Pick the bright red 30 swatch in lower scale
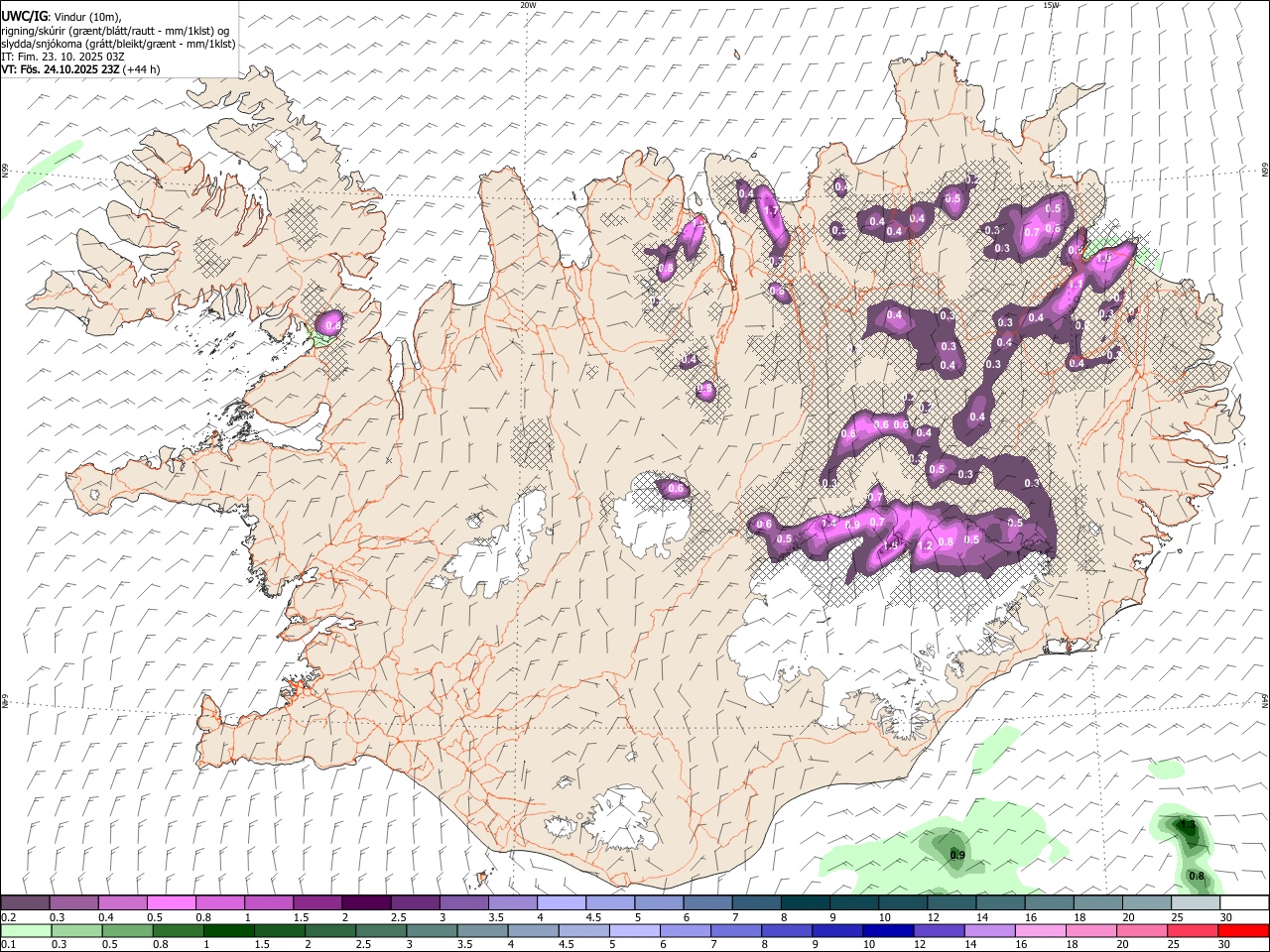 pyautogui.click(x=1243, y=930)
